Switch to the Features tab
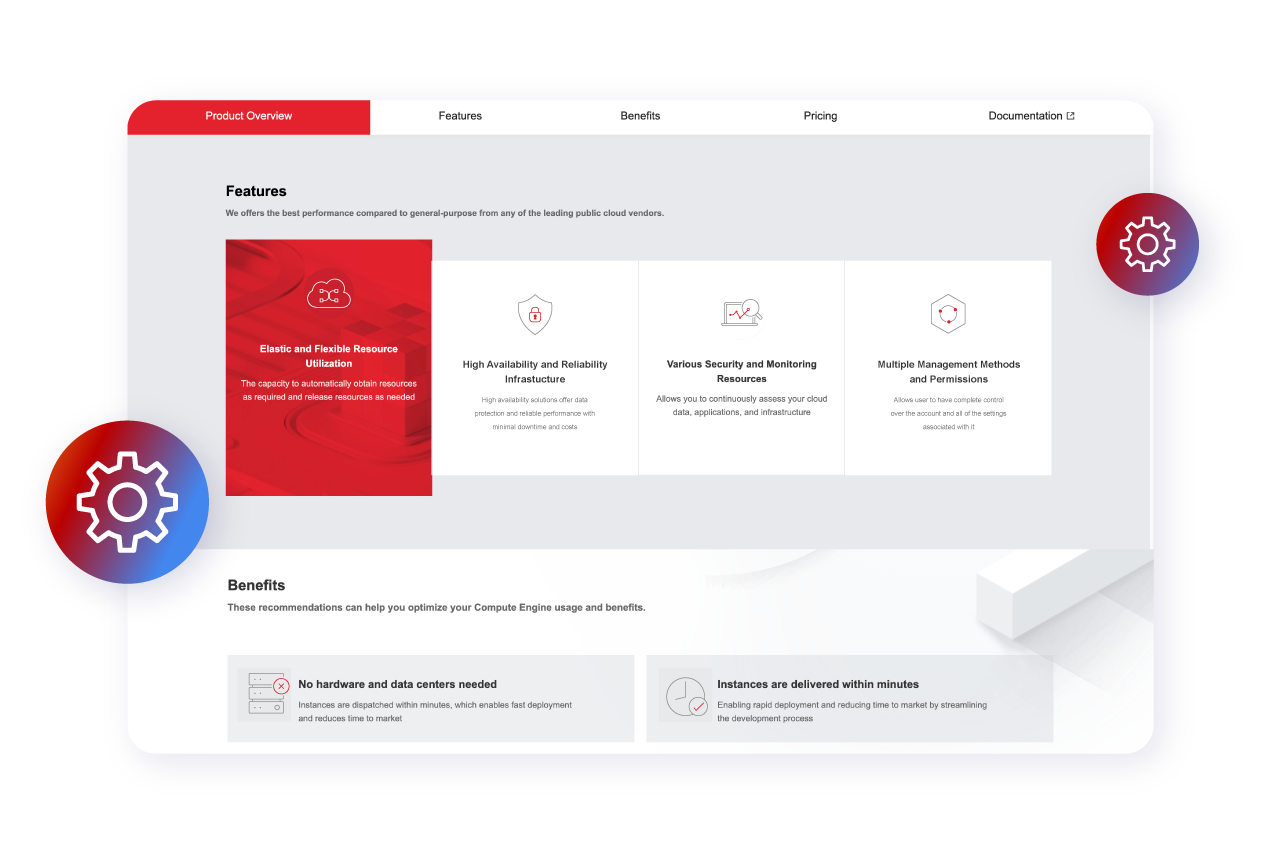The width and height of the screenshot is (1280, 853). (460, 116)
